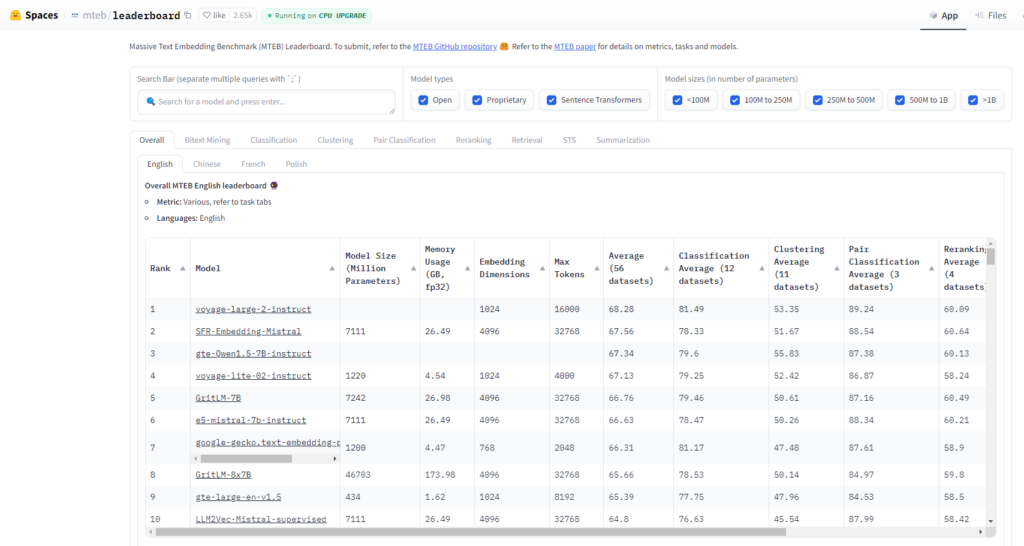This screenshot has width=1024, height=546.
Task: Click the Running on CPU UPGRADE badge
Action: click(317, 16)
